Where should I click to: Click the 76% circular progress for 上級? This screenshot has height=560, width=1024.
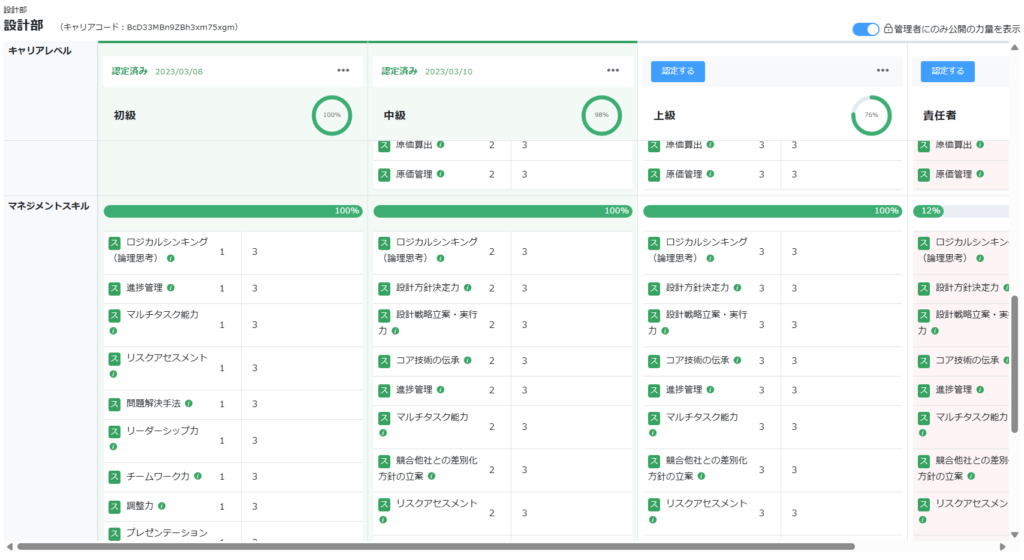[x=871, y=116]
